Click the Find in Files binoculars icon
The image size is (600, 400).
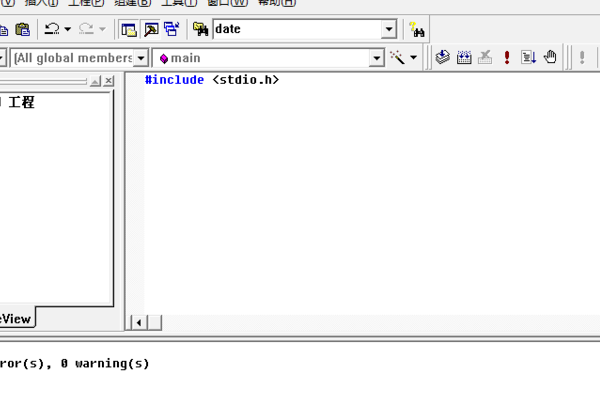click(201, 29)
